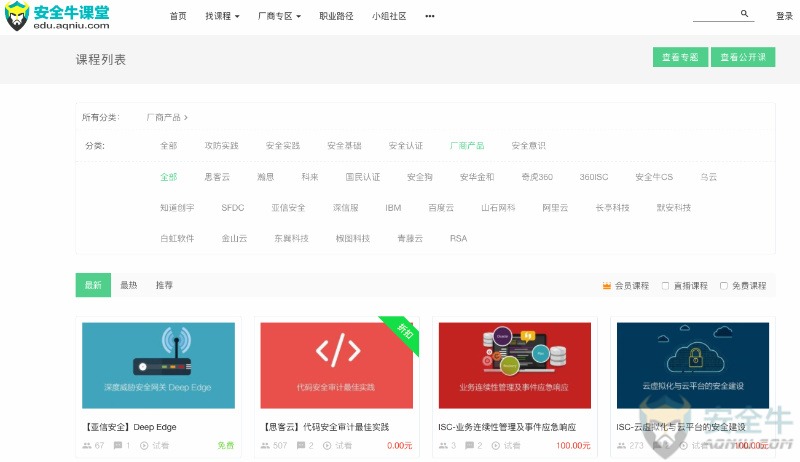Screen dimensions: 800x462
Task: Filter by vendor 安全狗
Action: (419, 177)
